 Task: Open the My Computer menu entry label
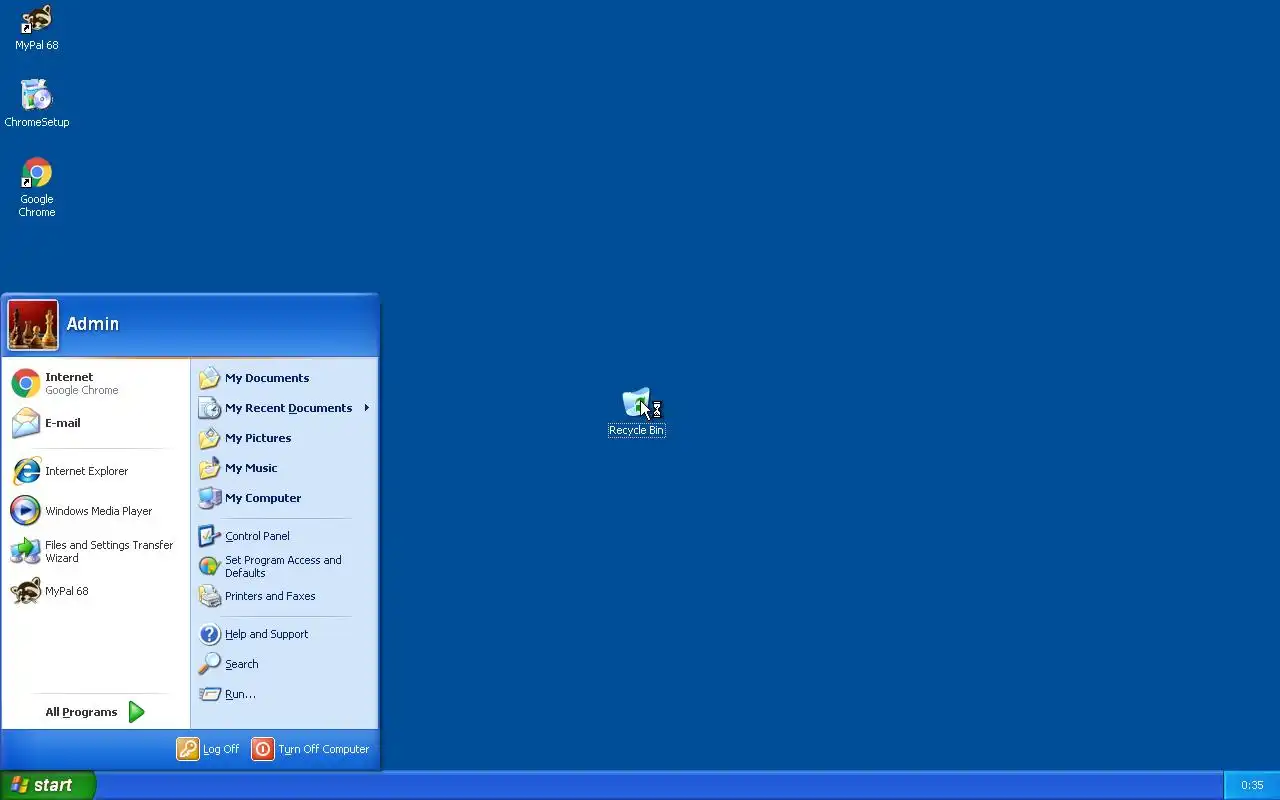pos(263,498)
